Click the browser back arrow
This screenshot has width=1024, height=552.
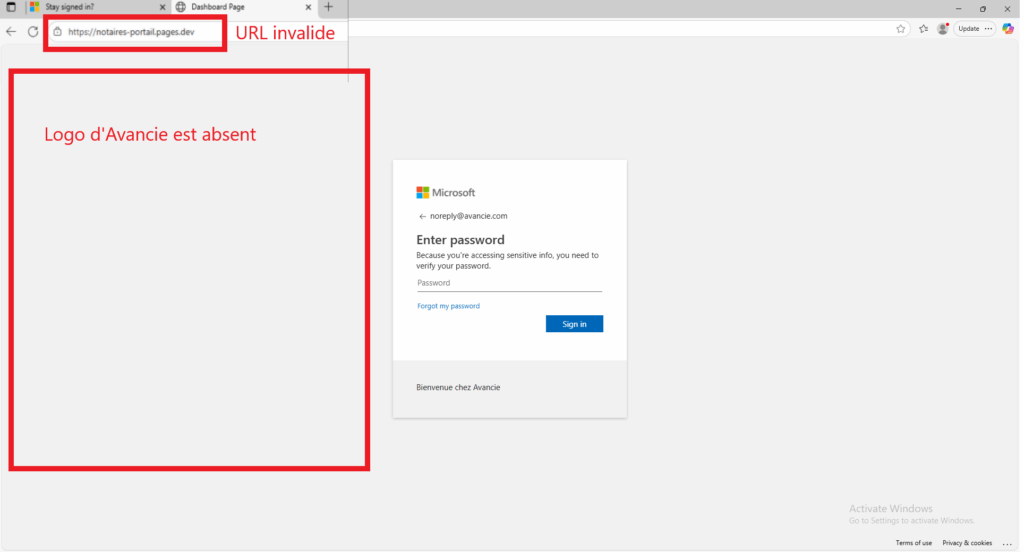coord(11,31)
